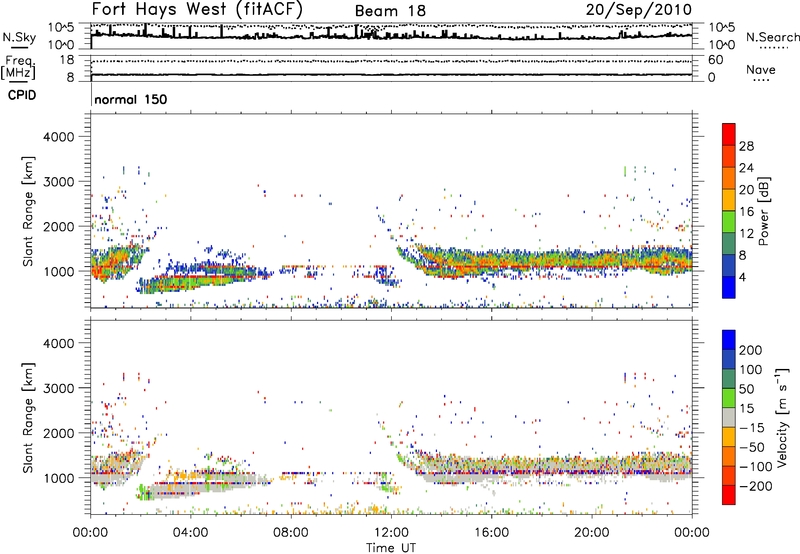The height and width of the screenshot is (554, 800).
Task: Click the '12:00' time axis label
Action: 391,533
